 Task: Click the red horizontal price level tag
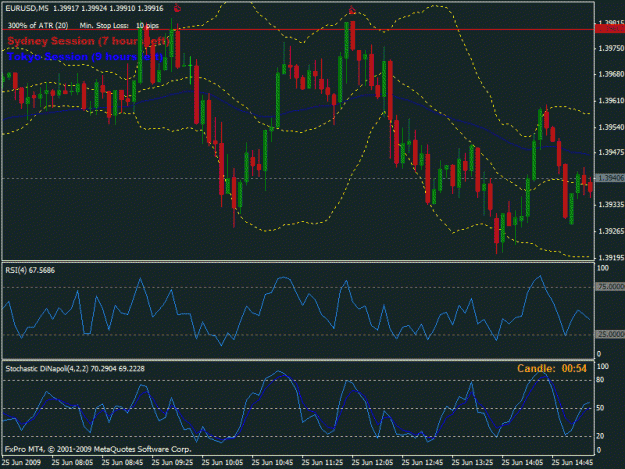tap(609, 29)
